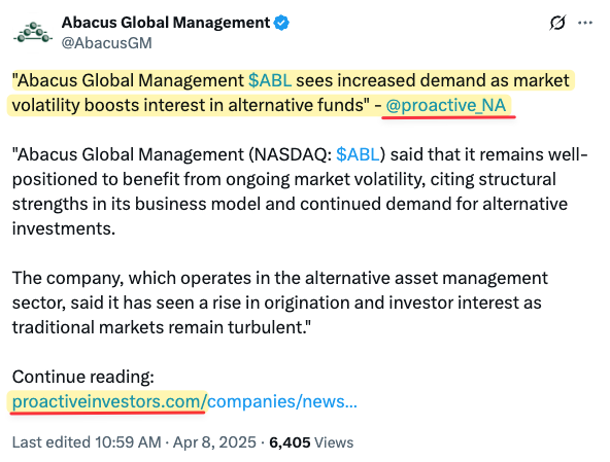
Task: Click the Grok slashed-circle icon
Action: tap(557, 23)
